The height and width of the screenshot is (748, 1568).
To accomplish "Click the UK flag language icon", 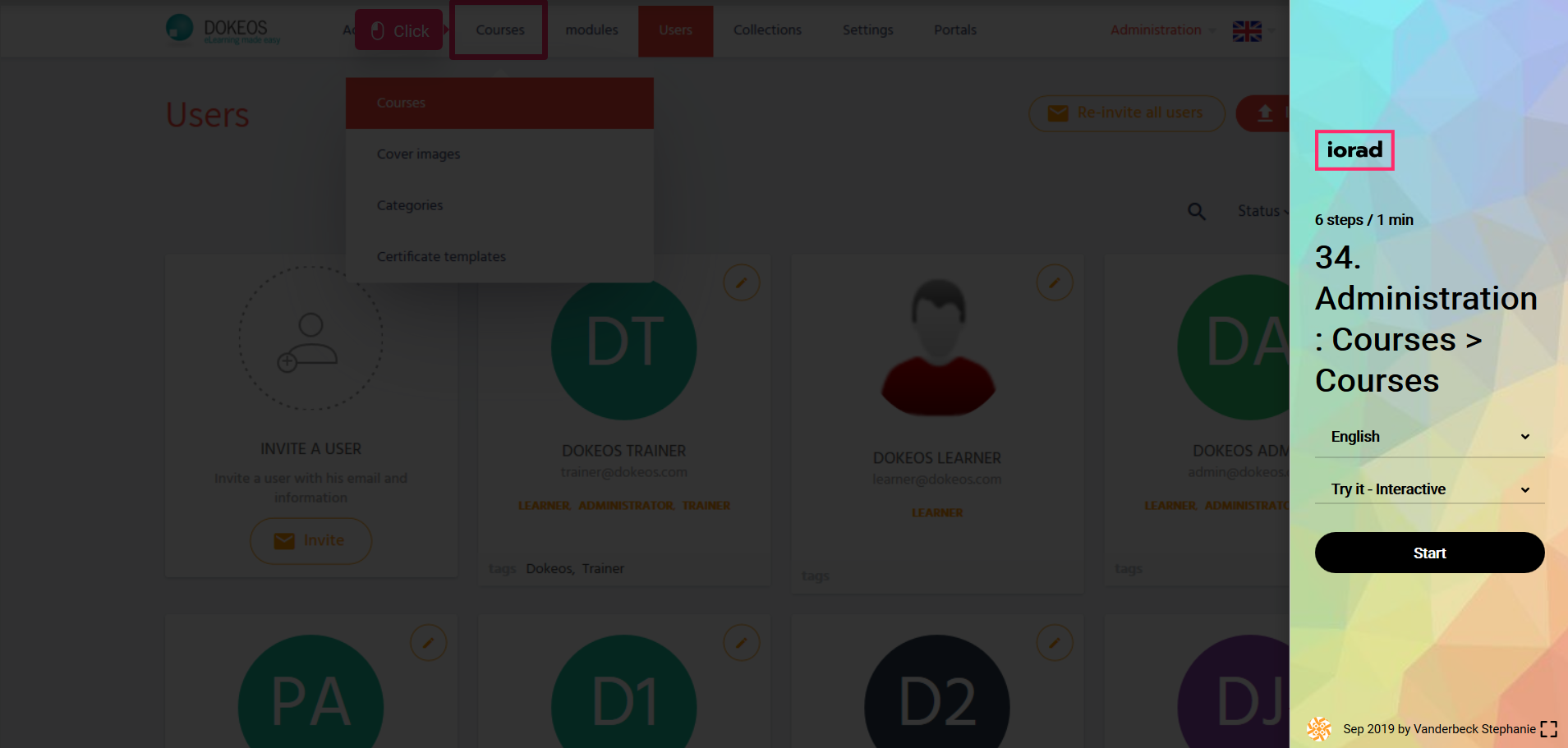I will click(x=1246, y=31).
